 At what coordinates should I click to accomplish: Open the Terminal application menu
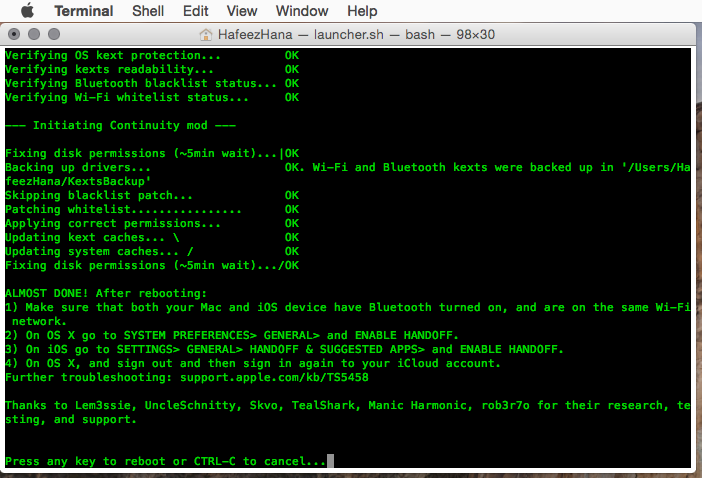pyautogui.click(x=84, y=11)
